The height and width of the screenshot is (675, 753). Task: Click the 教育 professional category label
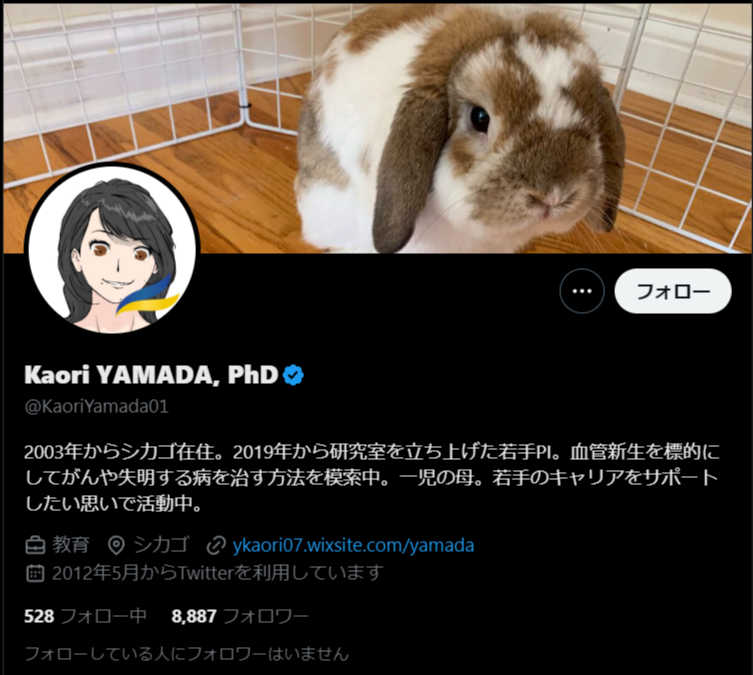tap(71, 545)
